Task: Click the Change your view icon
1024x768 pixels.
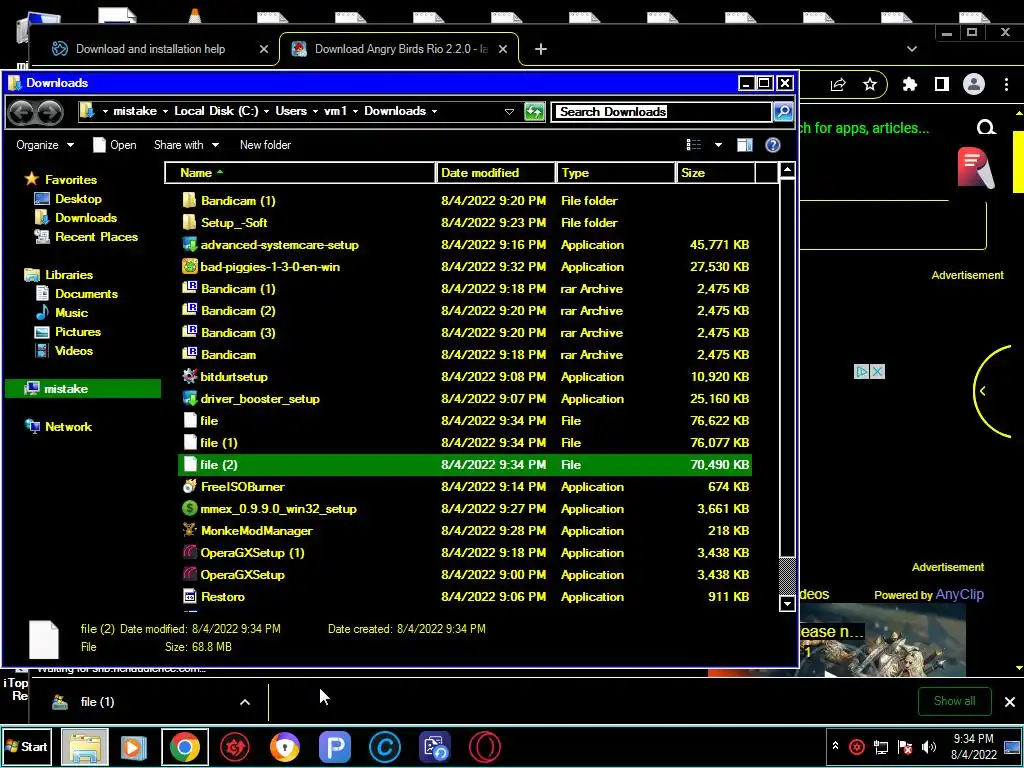Action: click(694, 145)
